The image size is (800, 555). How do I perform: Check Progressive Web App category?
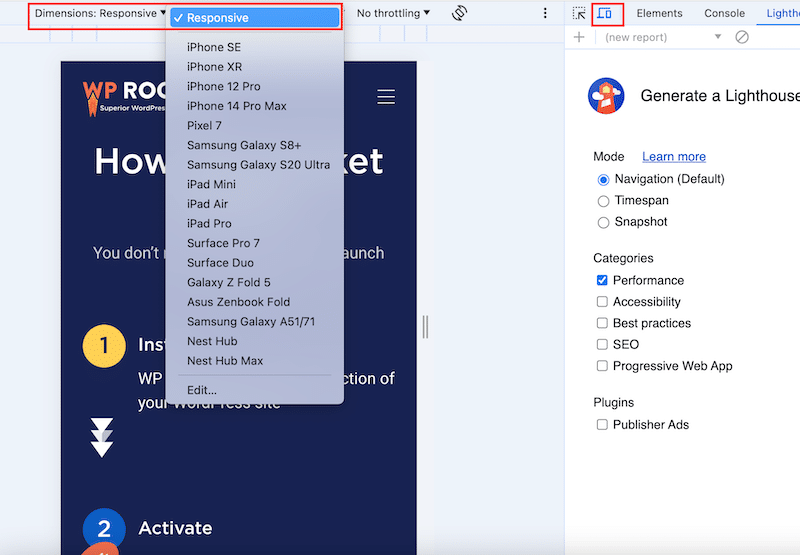(602, 366)
